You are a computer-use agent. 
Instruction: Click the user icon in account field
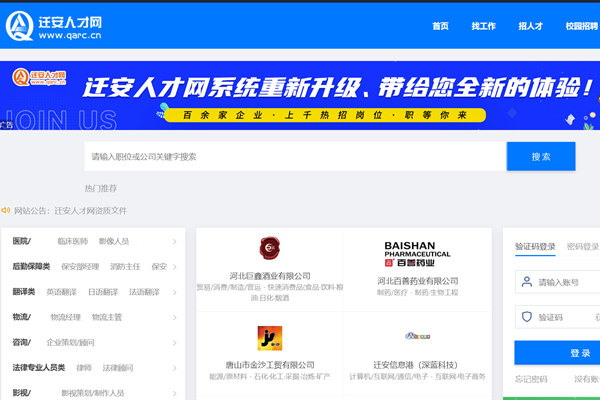(x=527, y=282)
